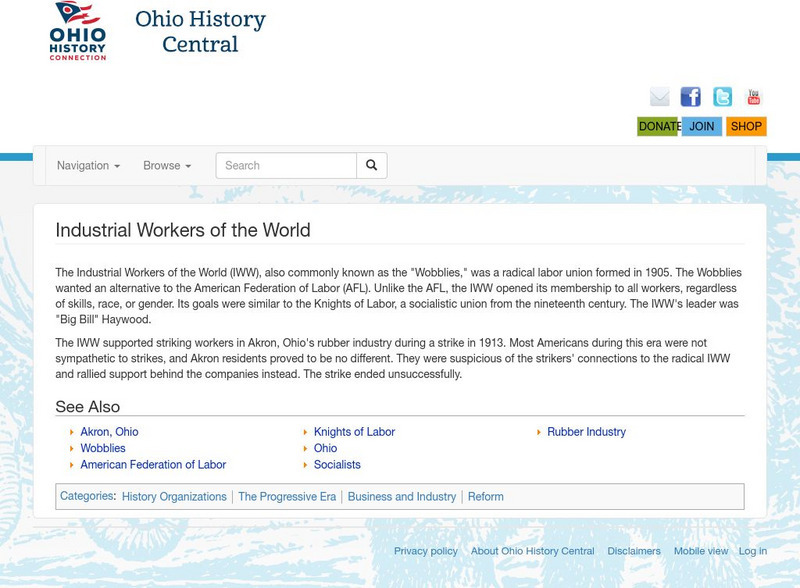This screenshot has height=588, width=800.
Task: Click the Facebook icon
Action: coord(690,97)
